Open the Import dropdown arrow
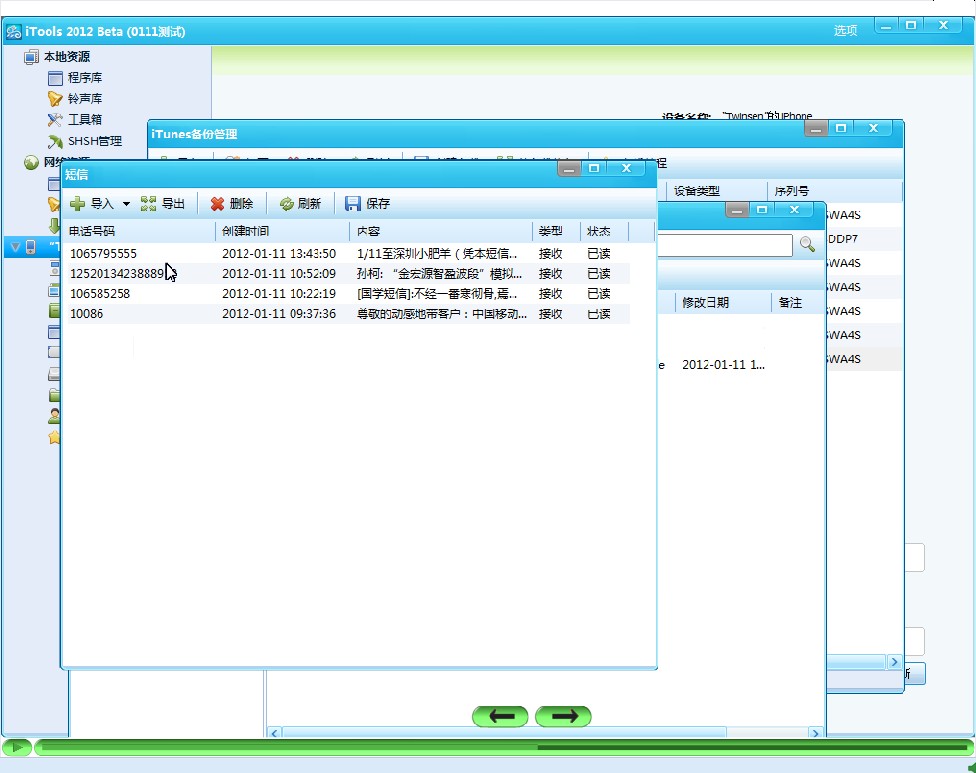This screenshot has width=976, height=773. pos(126,204)
